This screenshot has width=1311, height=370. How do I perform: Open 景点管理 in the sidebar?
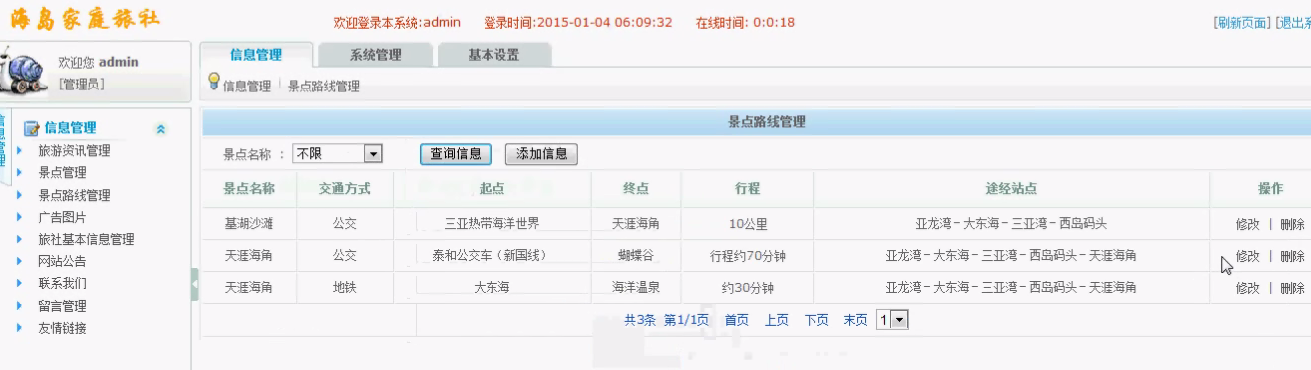(x=62, y=173)
